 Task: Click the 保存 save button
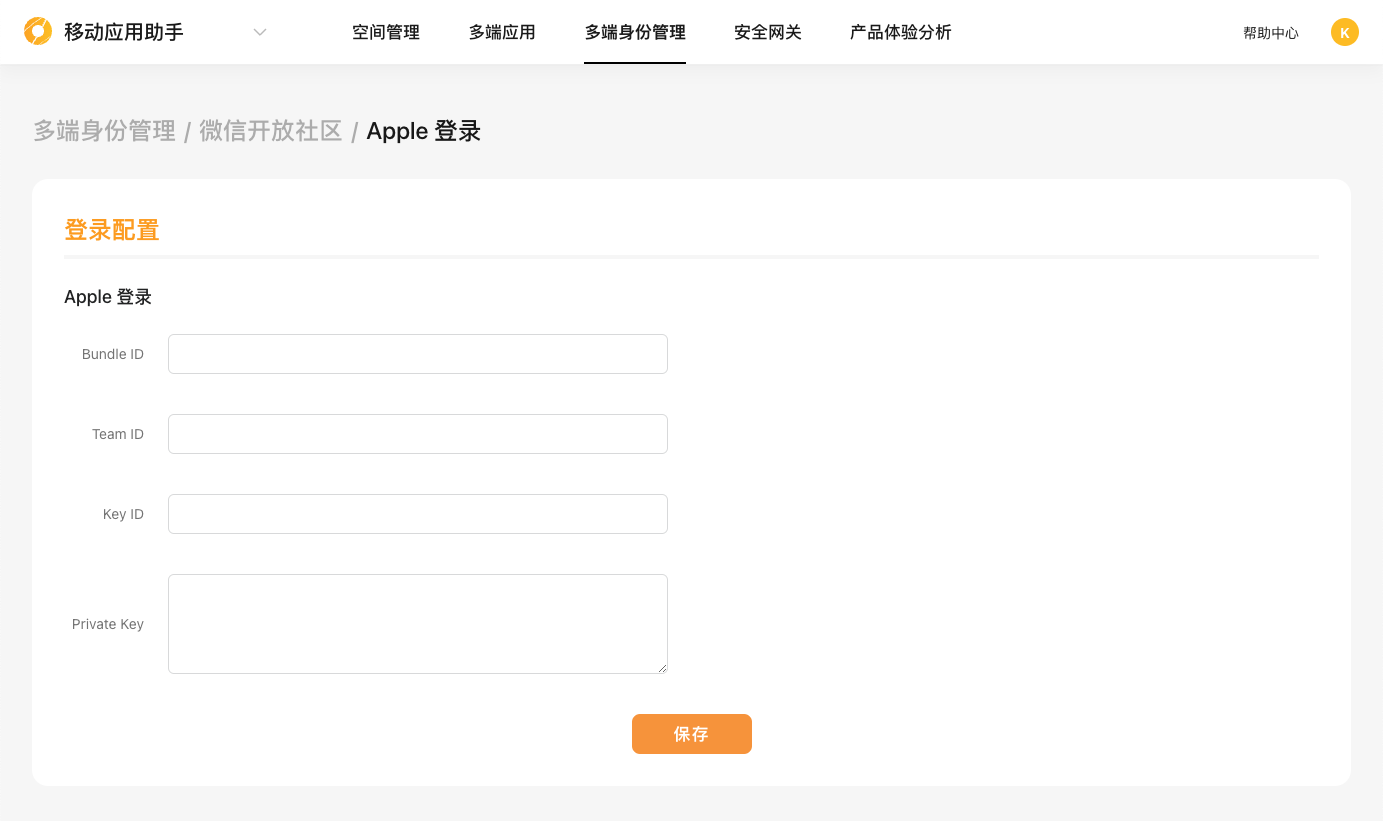(692, 734)
